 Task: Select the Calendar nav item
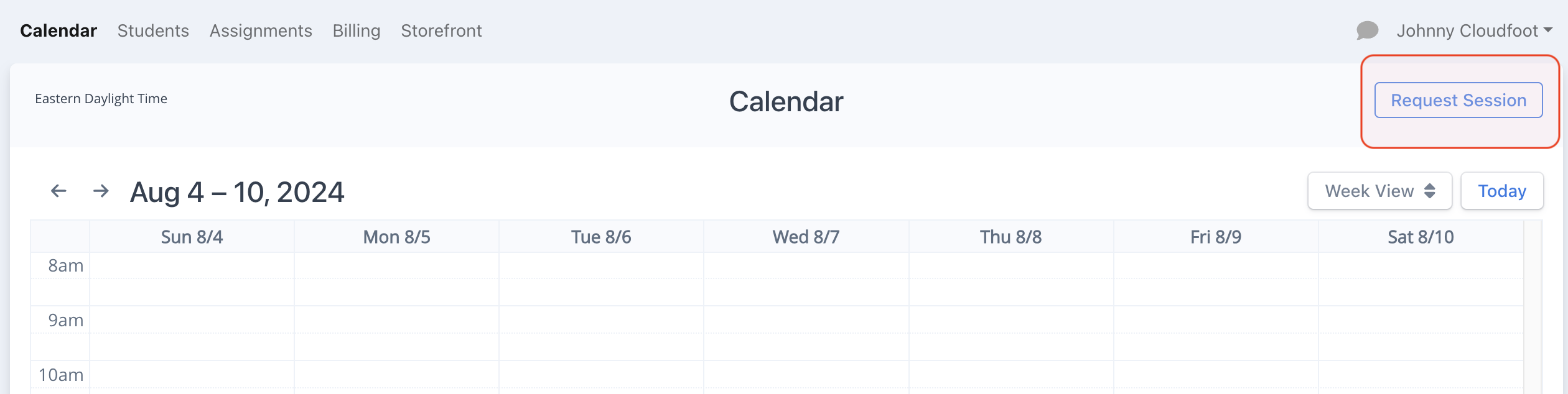pos(58,30)
